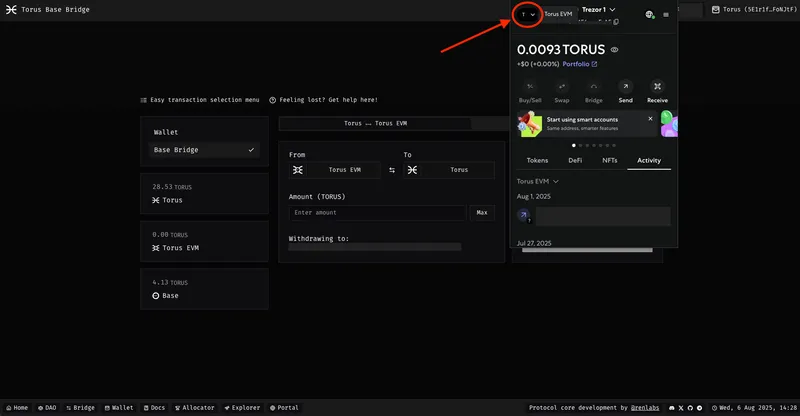This screenshot has width=800, height=416.
Task: Open the network selector dropdown circled in red
Action: click(x=527, y=15)
